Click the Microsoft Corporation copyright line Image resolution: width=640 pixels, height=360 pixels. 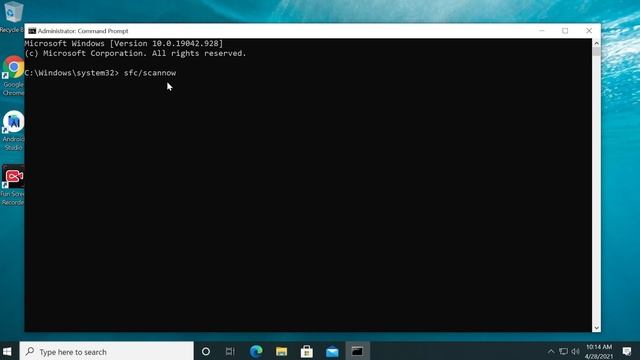coord(136,53)
